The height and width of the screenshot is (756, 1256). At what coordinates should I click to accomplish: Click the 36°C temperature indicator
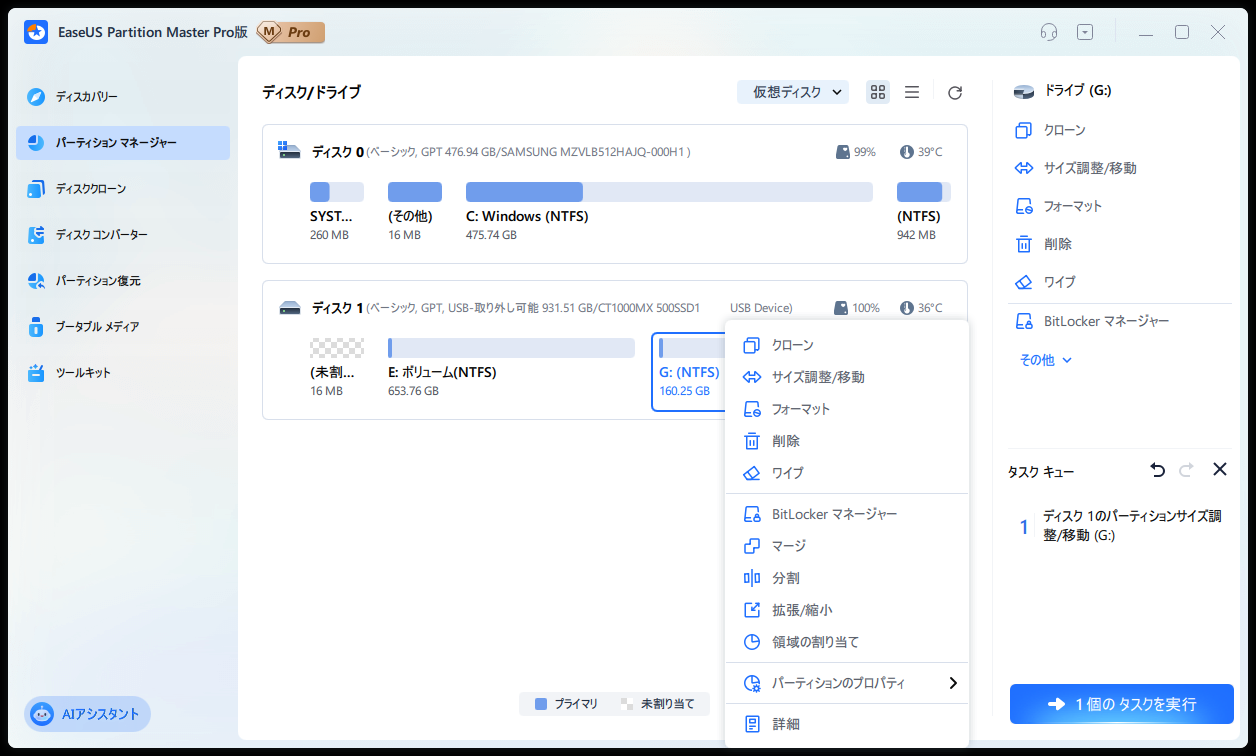920,308
